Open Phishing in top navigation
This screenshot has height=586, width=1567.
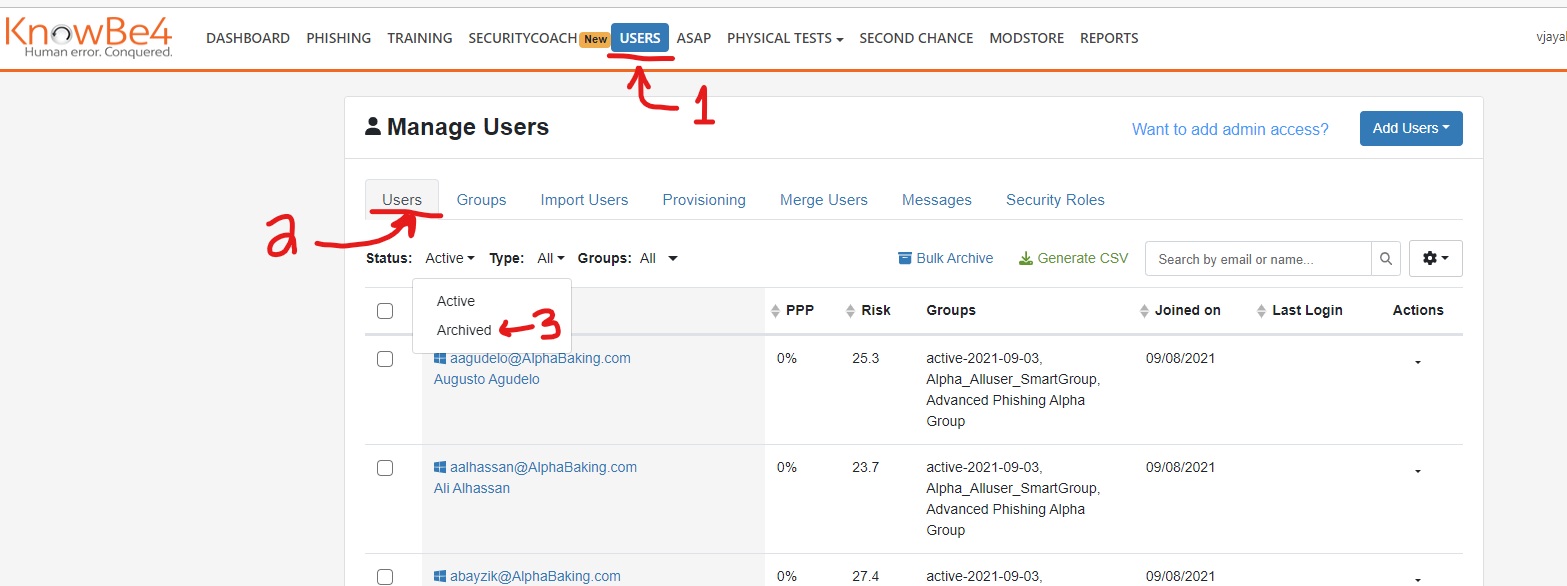tap(339, 38)
